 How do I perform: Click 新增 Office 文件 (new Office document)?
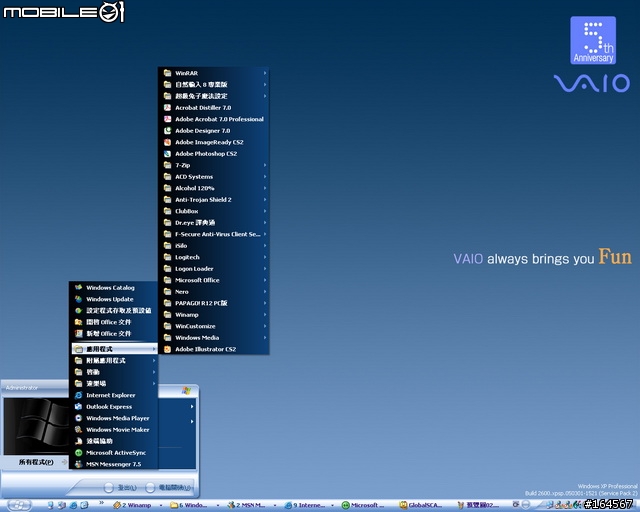point(114,334)
